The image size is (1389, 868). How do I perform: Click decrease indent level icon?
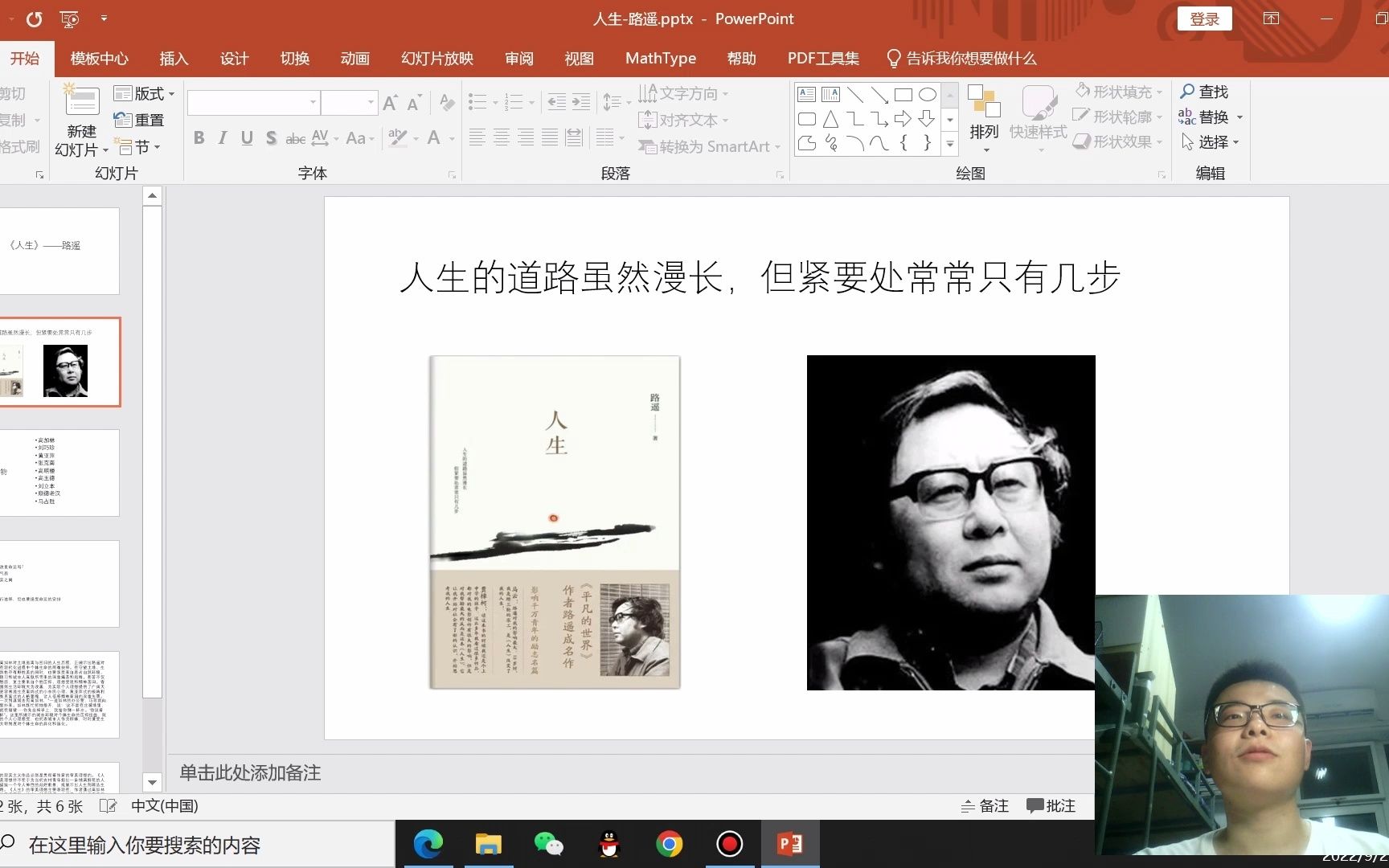click(556, 102)
